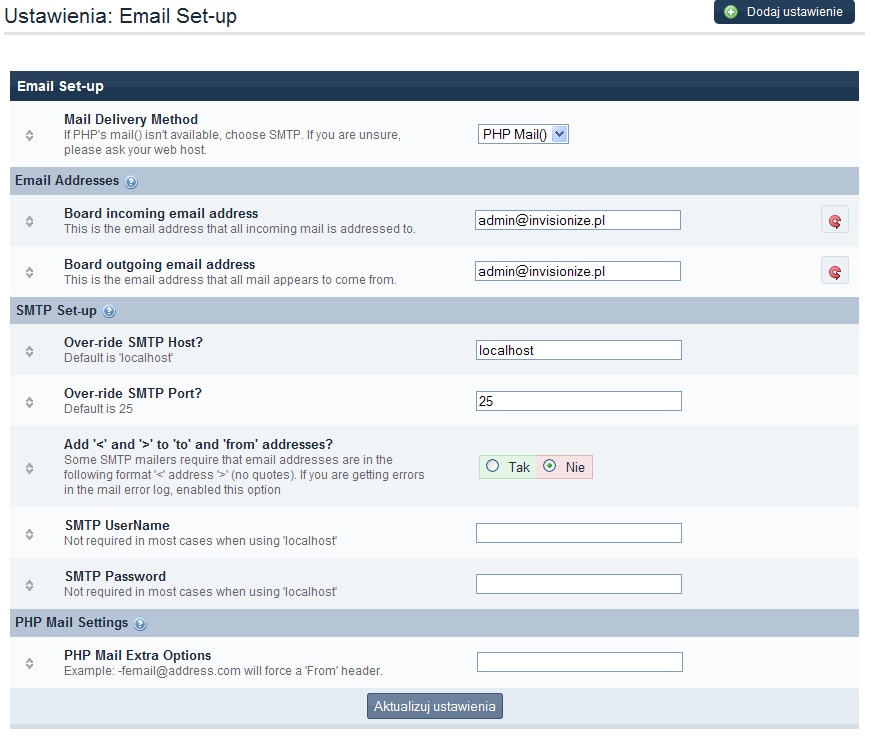Click reorder arrows beside PHP Mail Extra Options
878x747 pixels.
[x=30, y=662]
